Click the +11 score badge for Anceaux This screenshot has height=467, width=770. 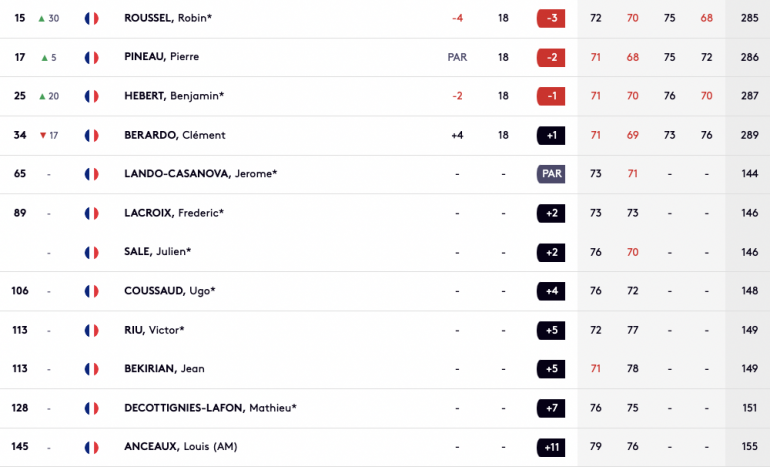click(551, 447)
